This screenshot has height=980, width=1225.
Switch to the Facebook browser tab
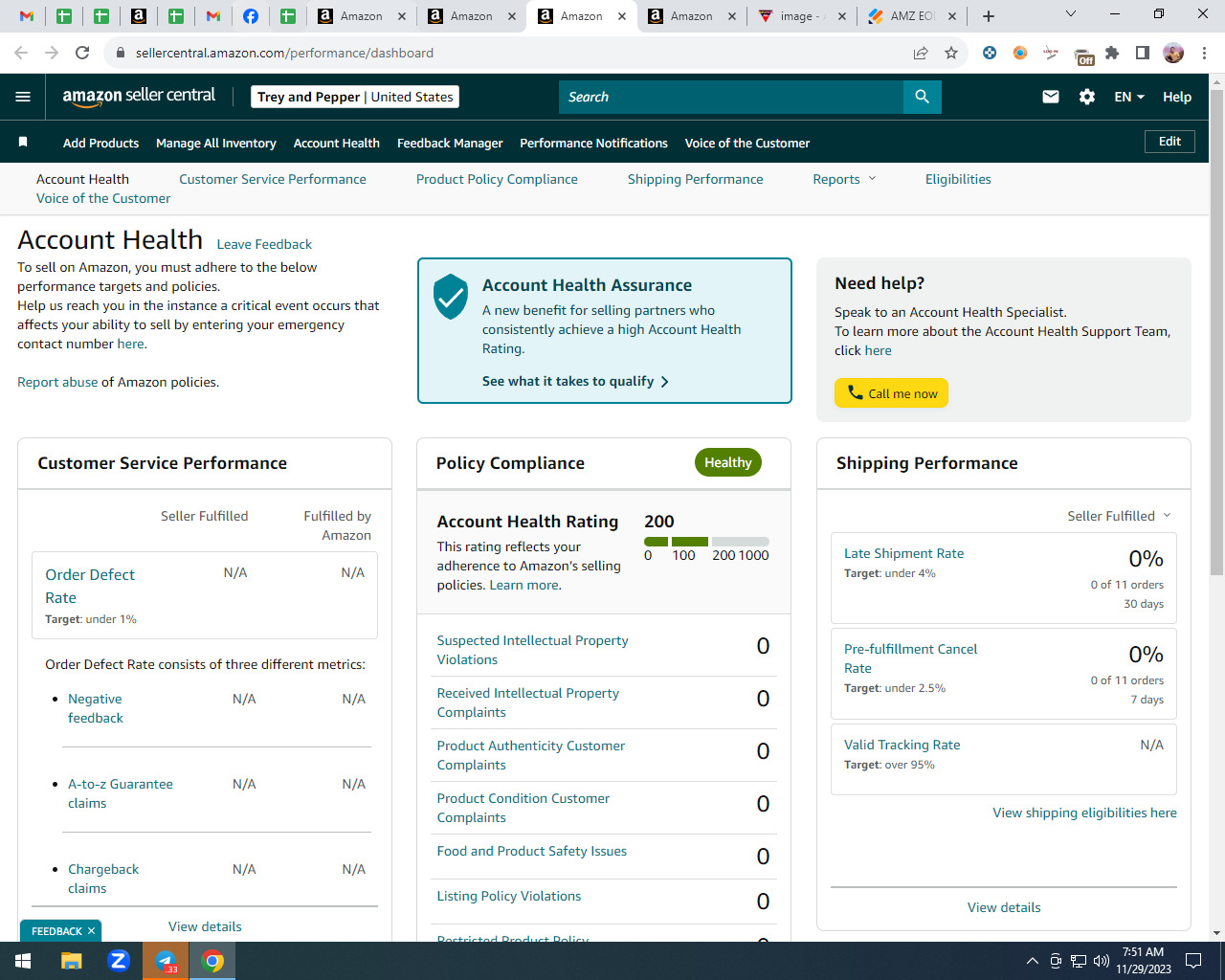tap(251, 16)
